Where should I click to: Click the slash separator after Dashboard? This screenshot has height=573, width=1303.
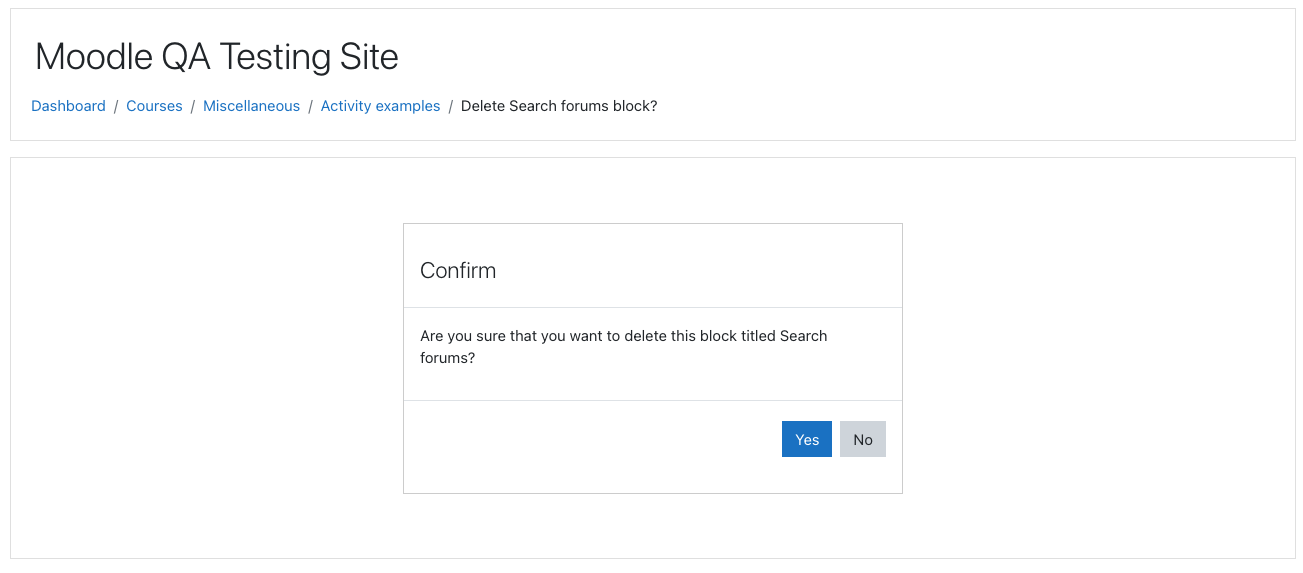tap(116, 106)
